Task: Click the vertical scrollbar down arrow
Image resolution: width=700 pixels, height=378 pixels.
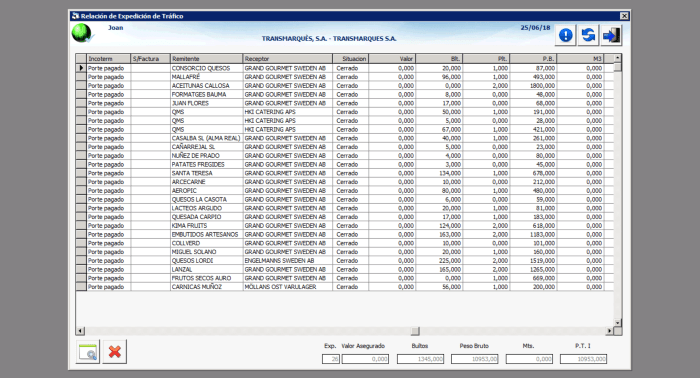Action: pyautogui.click(x=617, y=323)
